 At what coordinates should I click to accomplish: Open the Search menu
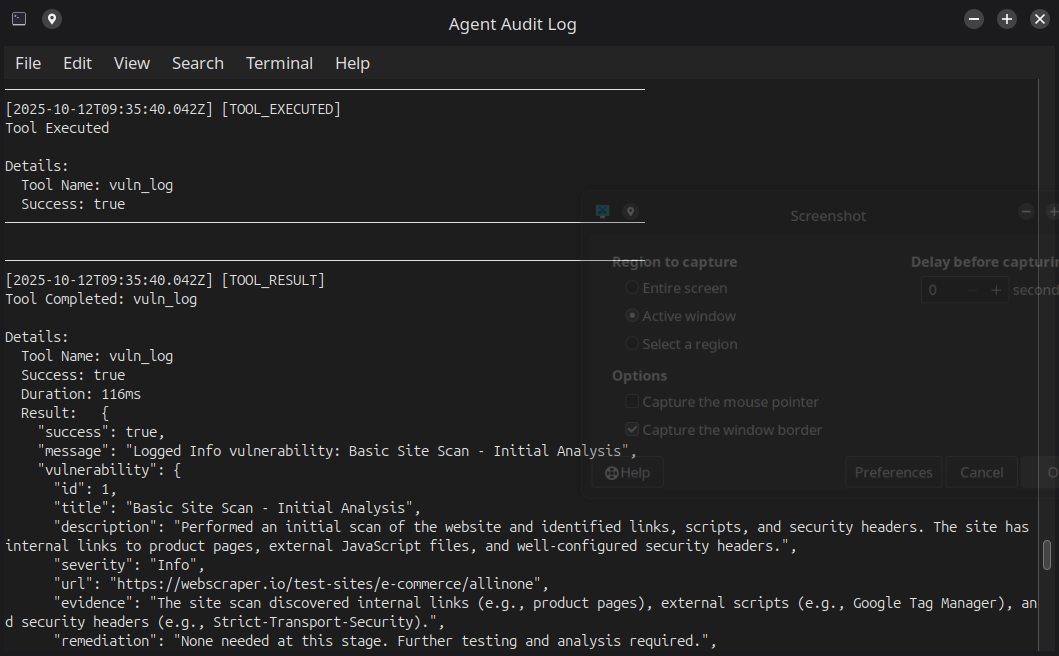(197, 64)
